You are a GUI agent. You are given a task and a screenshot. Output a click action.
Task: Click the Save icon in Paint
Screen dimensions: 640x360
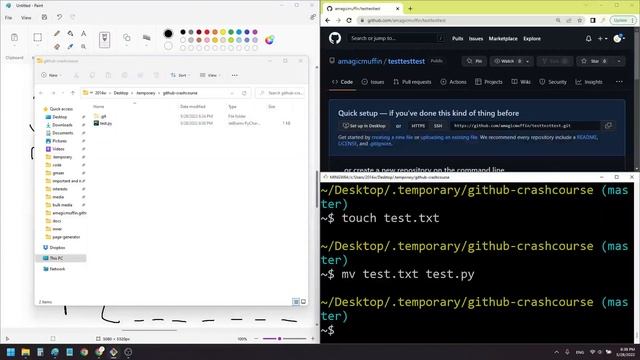[x=44, y=17]
